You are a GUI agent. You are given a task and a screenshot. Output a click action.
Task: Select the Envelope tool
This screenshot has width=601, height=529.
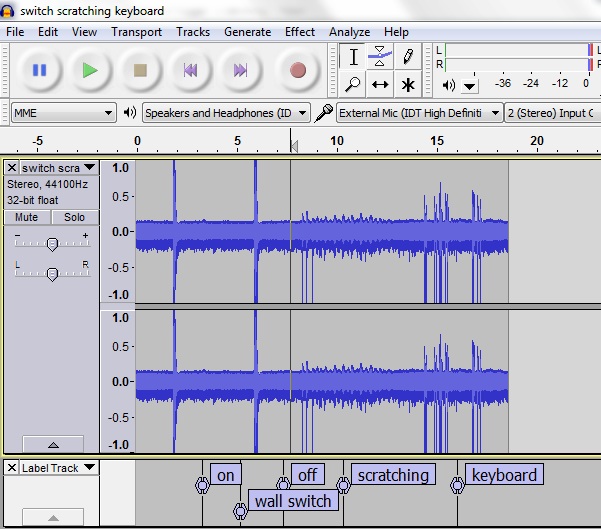(380, 57)
